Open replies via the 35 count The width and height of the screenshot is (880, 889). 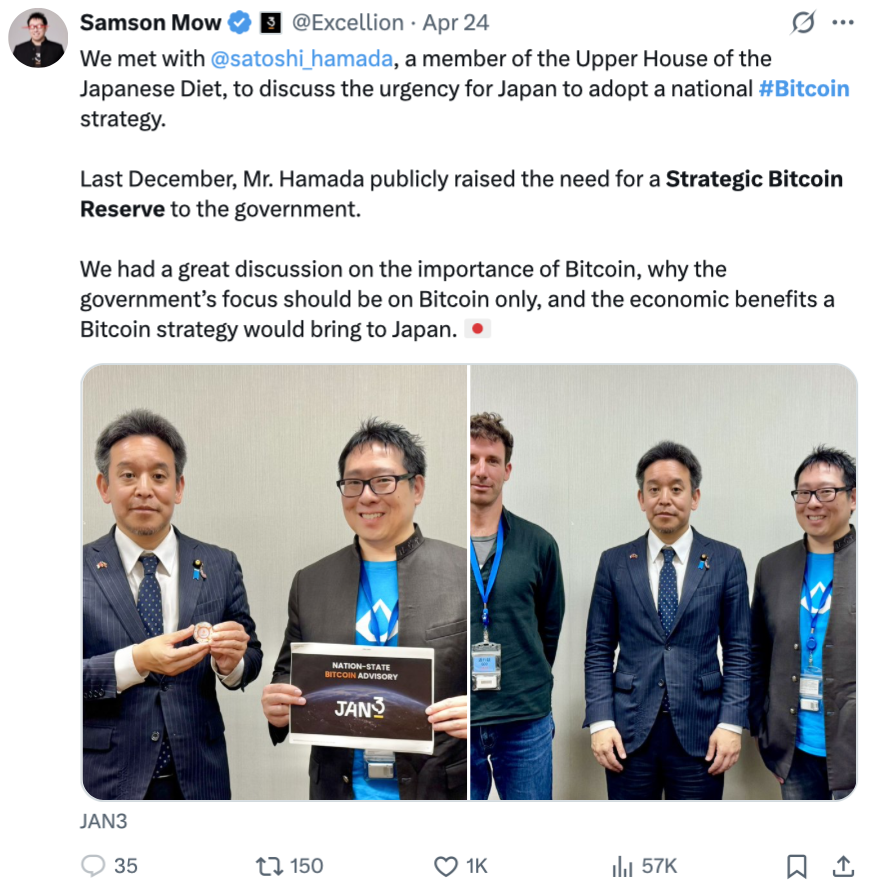coord(125,866)
